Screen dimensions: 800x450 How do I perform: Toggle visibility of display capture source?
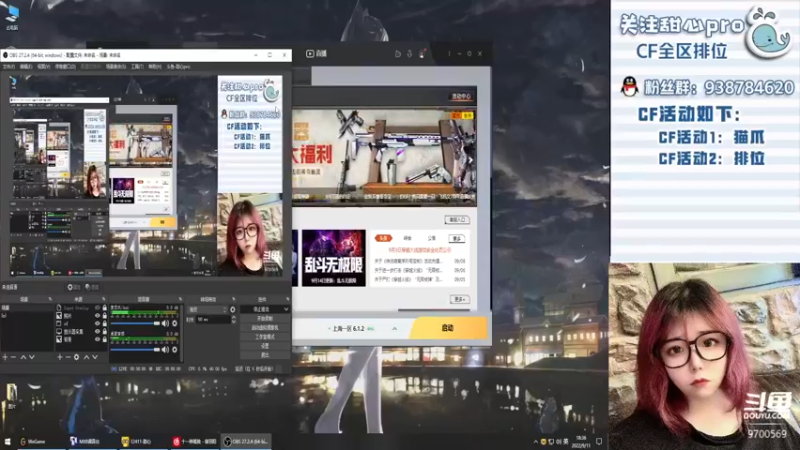tap(97, 332)
